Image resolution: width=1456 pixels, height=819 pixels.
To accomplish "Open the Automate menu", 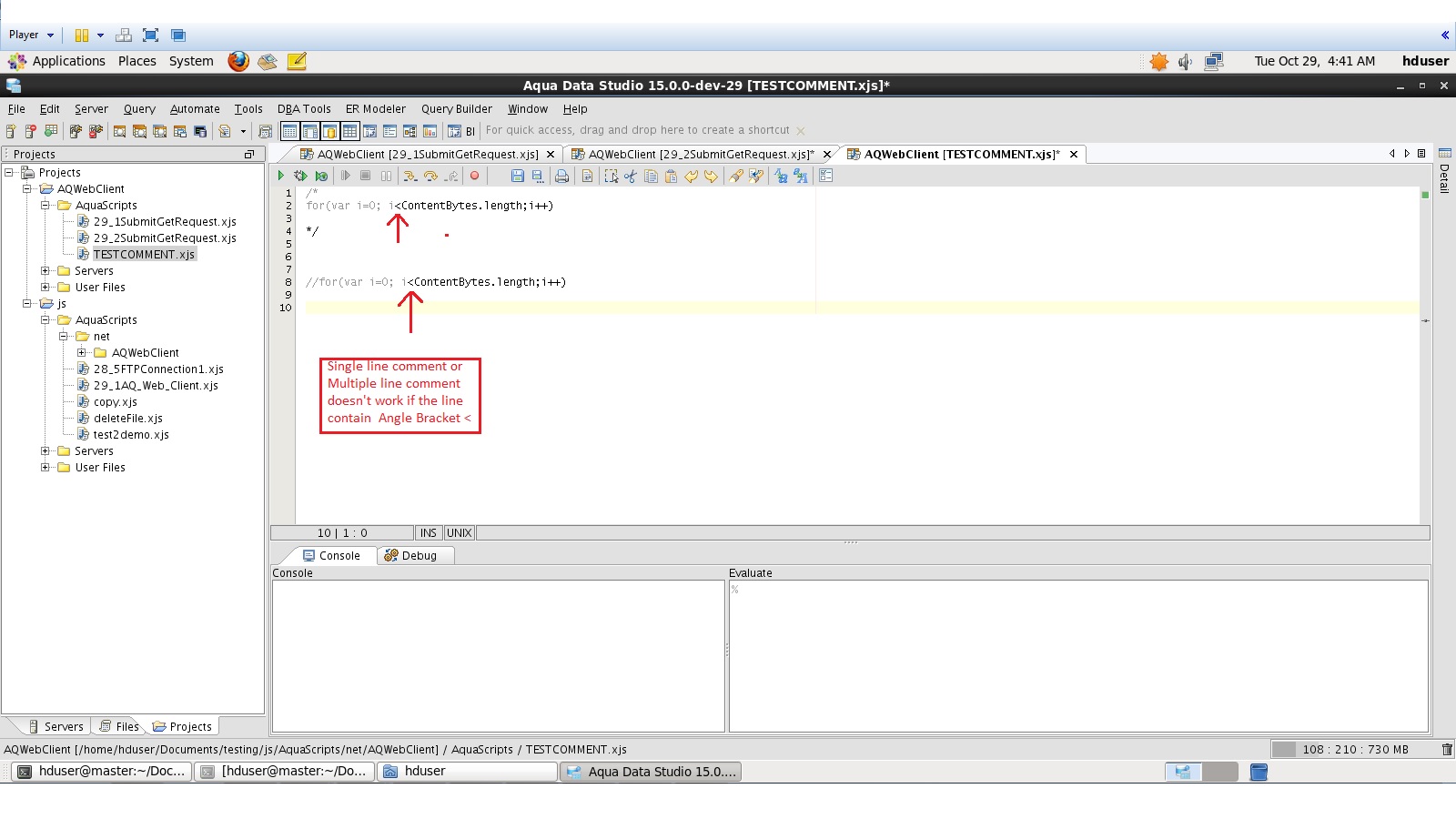I will (195, 108).
